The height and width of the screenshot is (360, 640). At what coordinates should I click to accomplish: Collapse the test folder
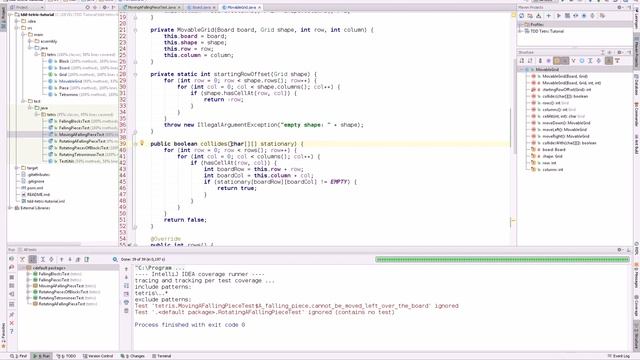pyautogui.click(x=24, y=101)
